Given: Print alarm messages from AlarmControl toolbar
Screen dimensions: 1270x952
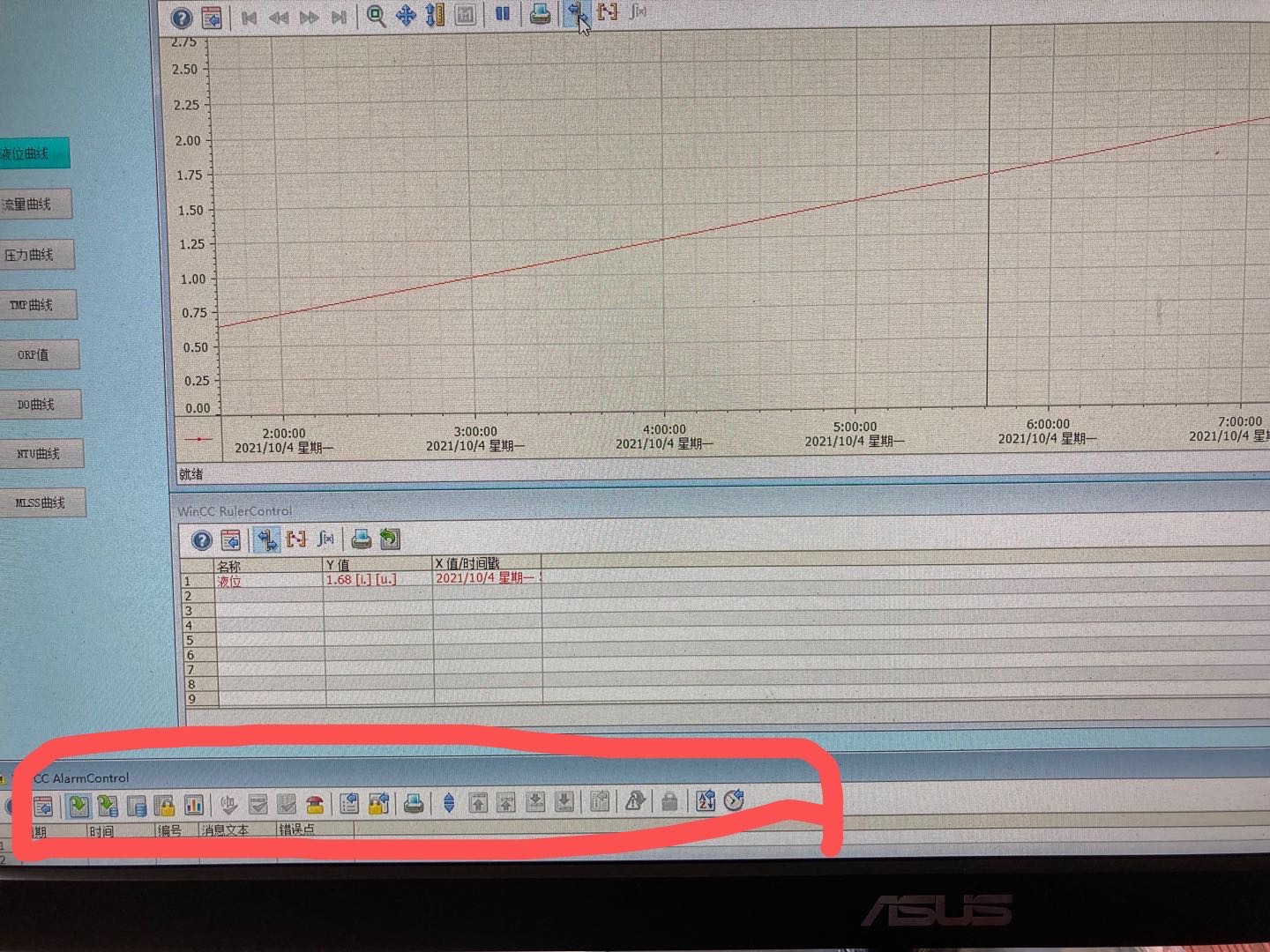Looking at the screenshot, I should pyautogui.click(x=413, y=803).
